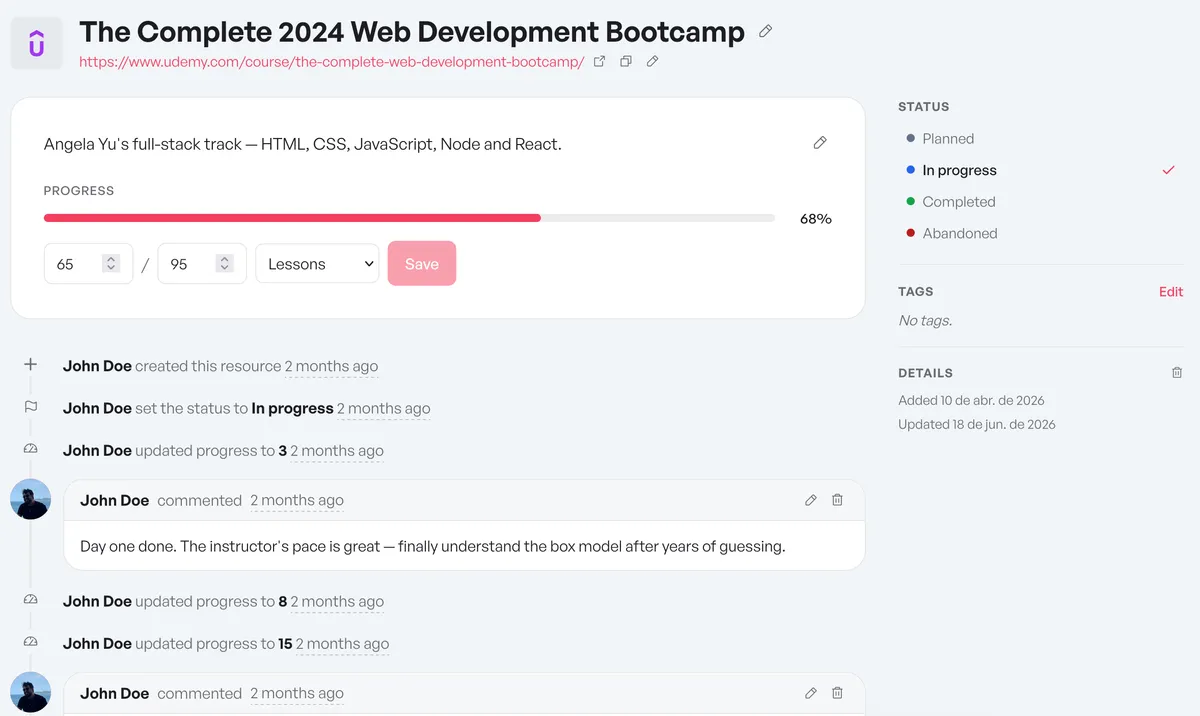Open the Lessons unit dropdown
Image resolution: width=1200 pixels, height=716 pixels.
pos(317,264)
